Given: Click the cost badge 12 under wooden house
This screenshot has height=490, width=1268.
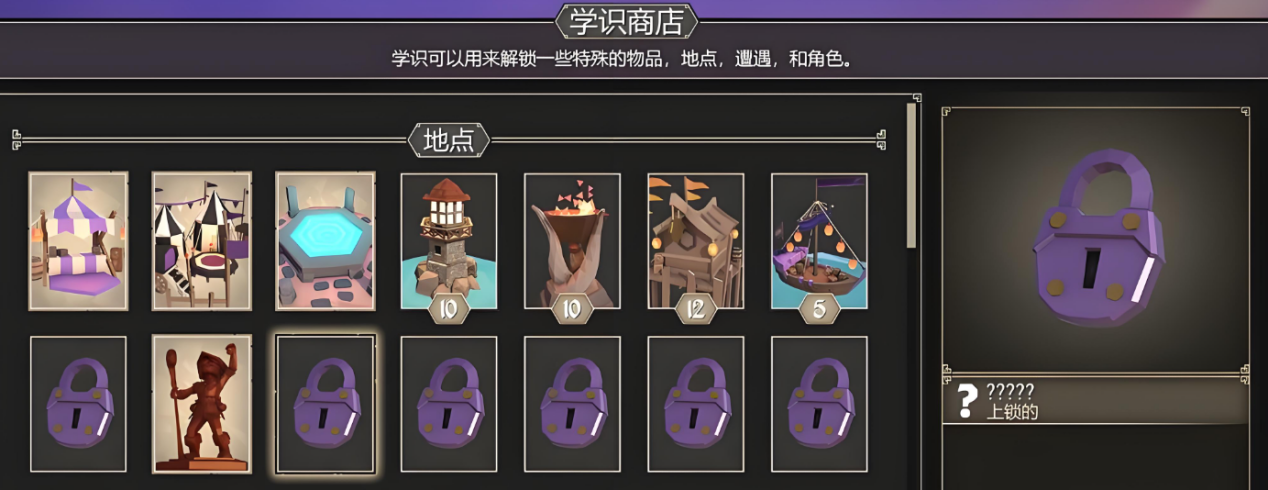Looking at the screenshot, I should [x=696, y=309].
